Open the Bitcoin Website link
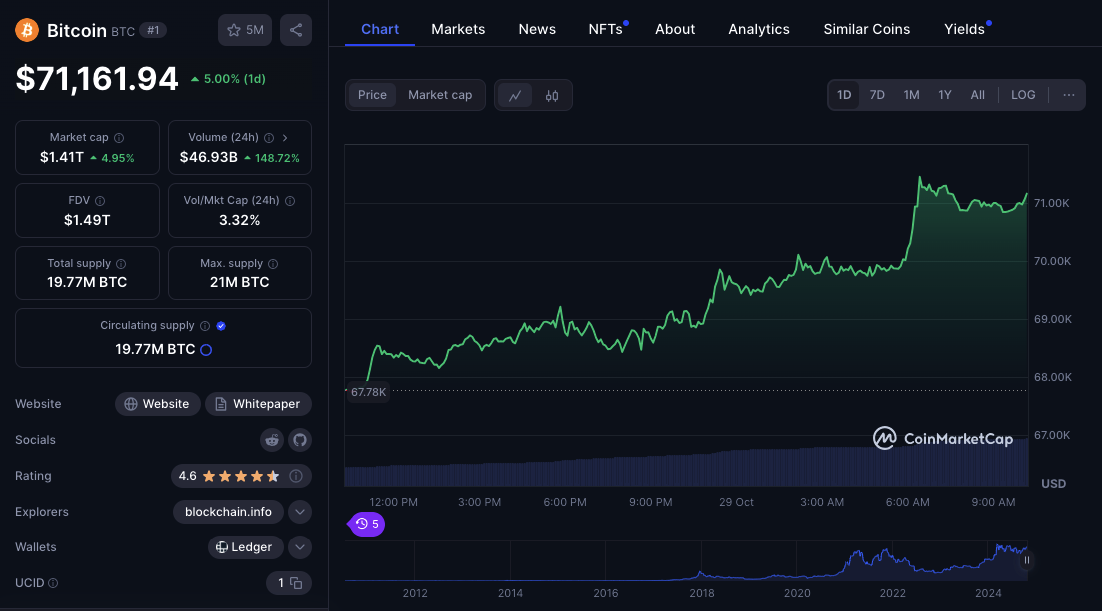This screenshot has height=611, width=1102. (x=157, y=404)
